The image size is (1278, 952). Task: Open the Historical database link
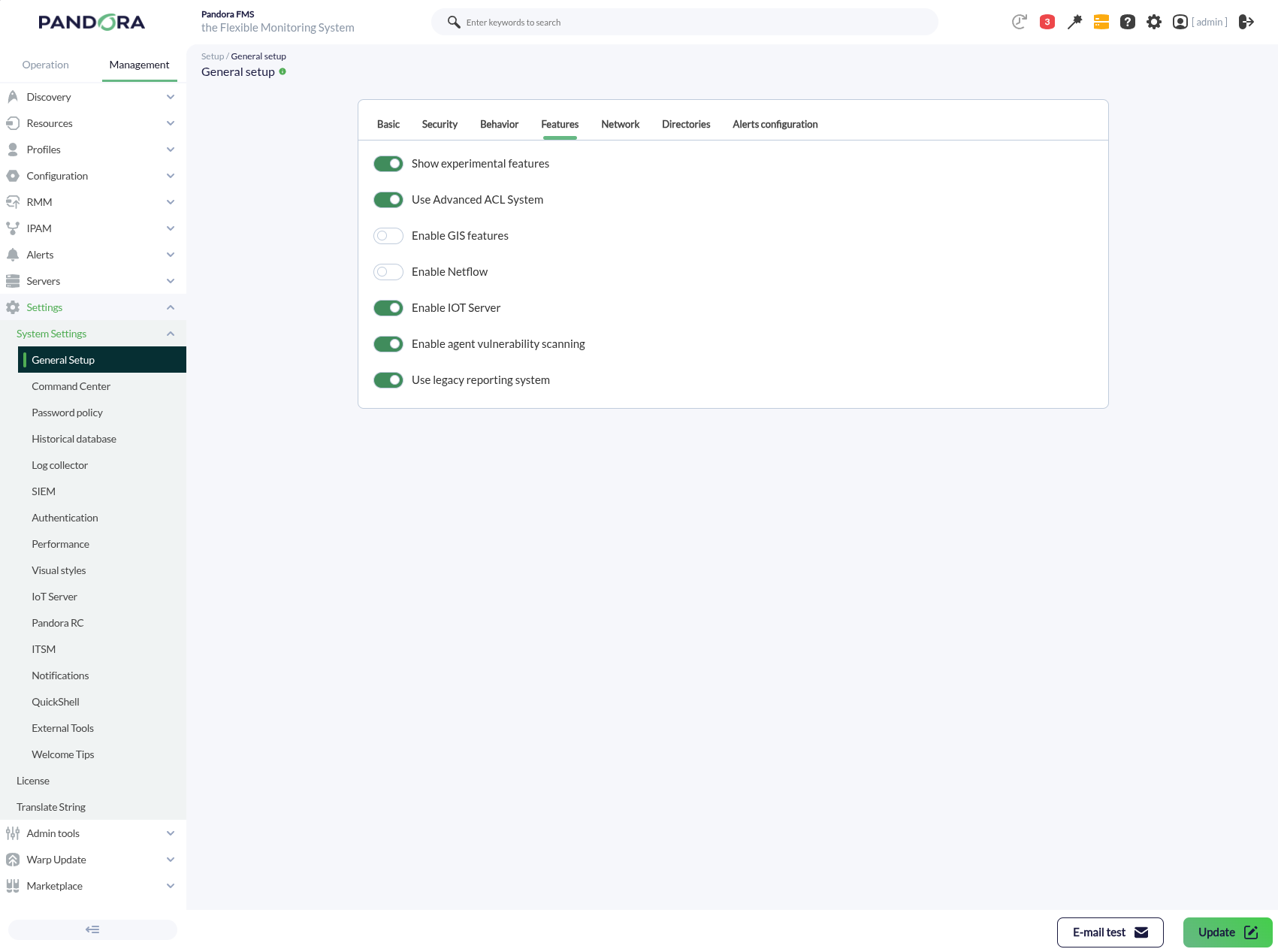[x=74, y=439]
